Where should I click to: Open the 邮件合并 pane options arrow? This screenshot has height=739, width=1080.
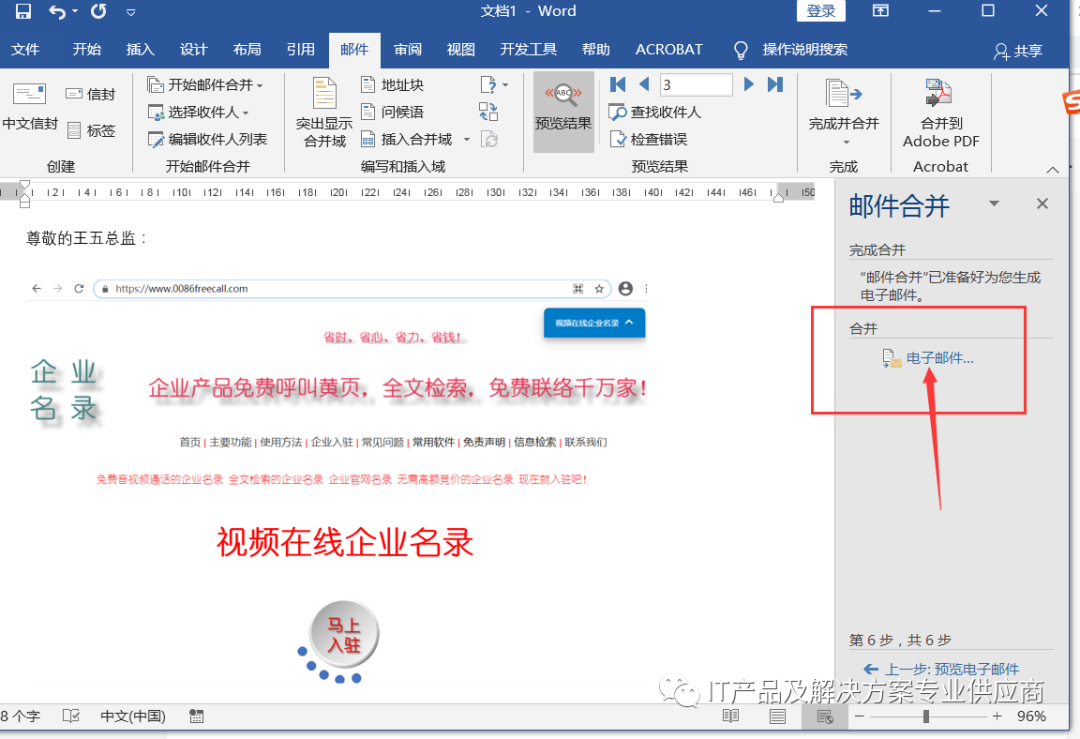click(x=994, y=203)
